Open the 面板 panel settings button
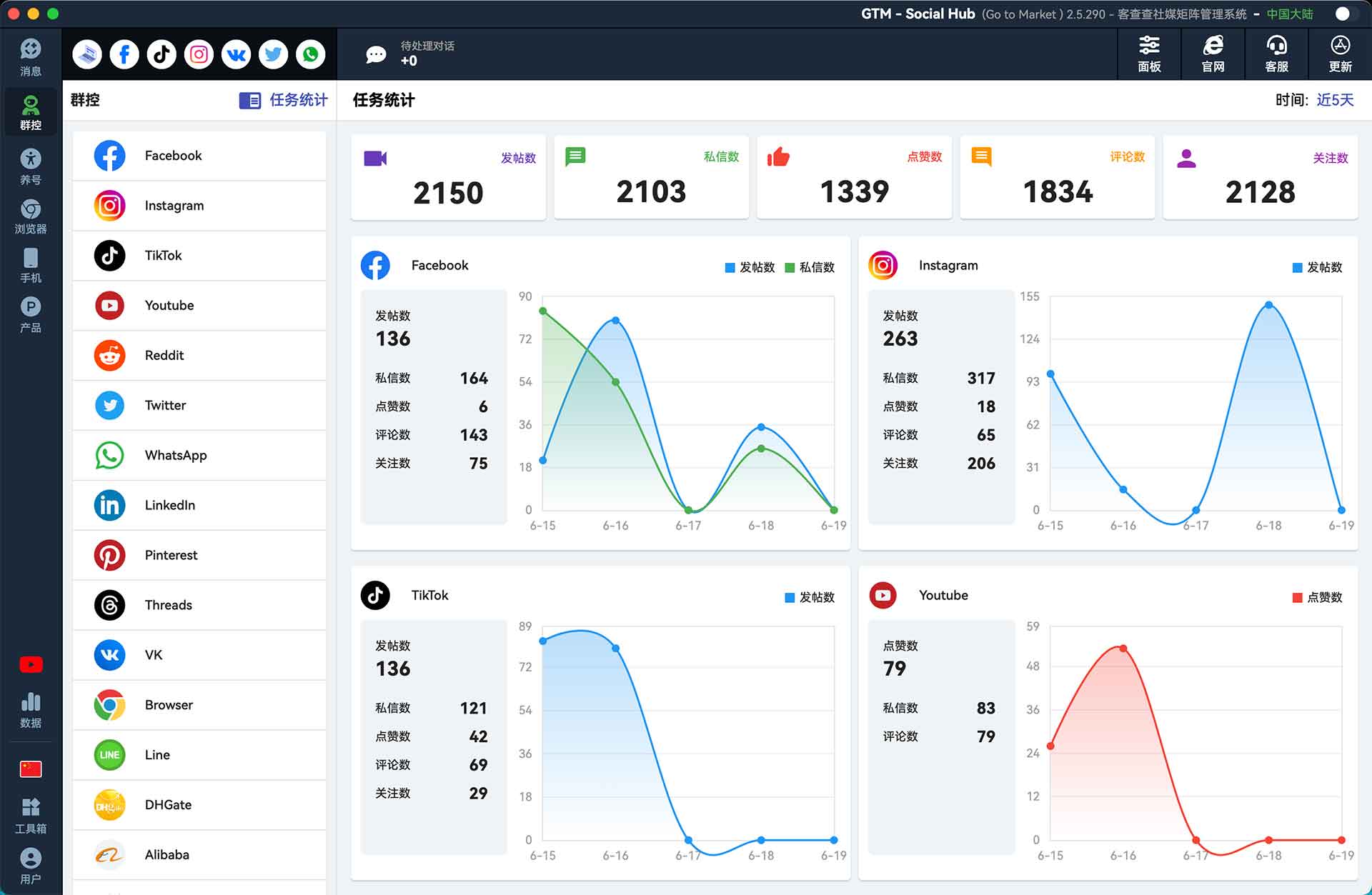This screenshot has height=895, width=1372. coord(1149,54)
